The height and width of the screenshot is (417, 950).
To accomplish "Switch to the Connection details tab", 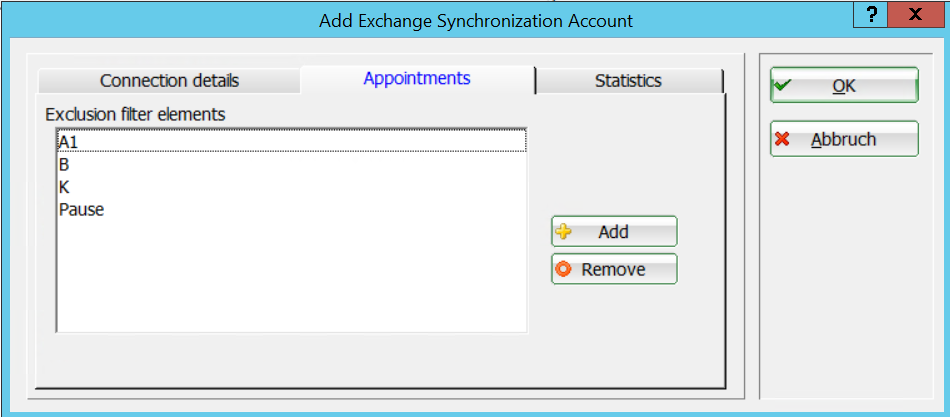I will pyautogui.click(x=169, y=81).
